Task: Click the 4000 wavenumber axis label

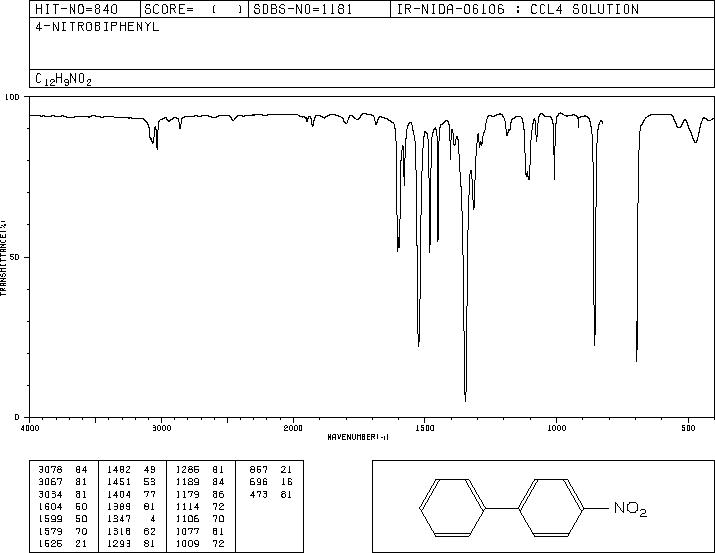Action: [30, 428]
